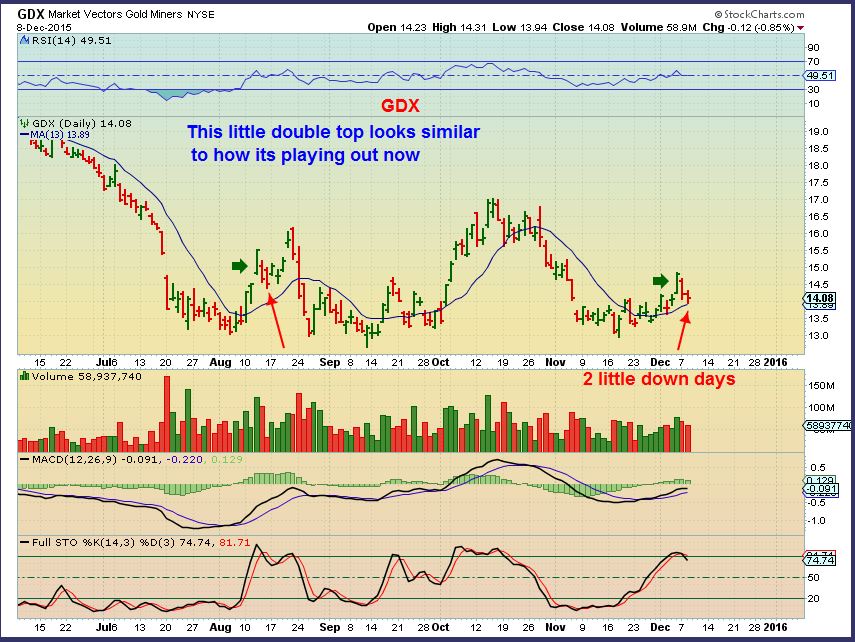Click the Oct label on upper date axis

(440, 362)
